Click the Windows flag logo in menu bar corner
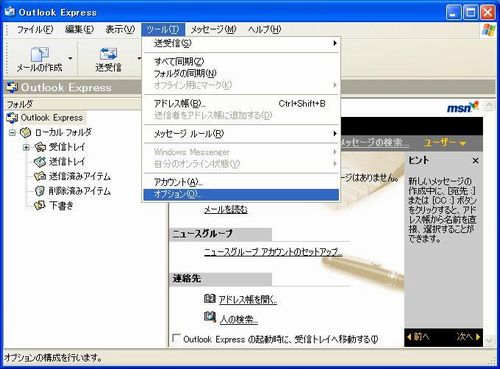This screenshot has height=369, width=500. 489,30
